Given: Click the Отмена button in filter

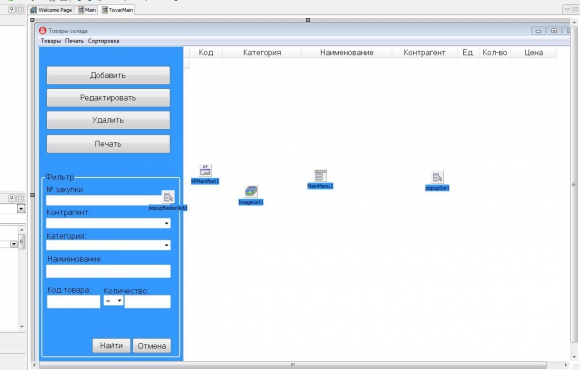Looking at the screenshot, I should pos(152,346).
